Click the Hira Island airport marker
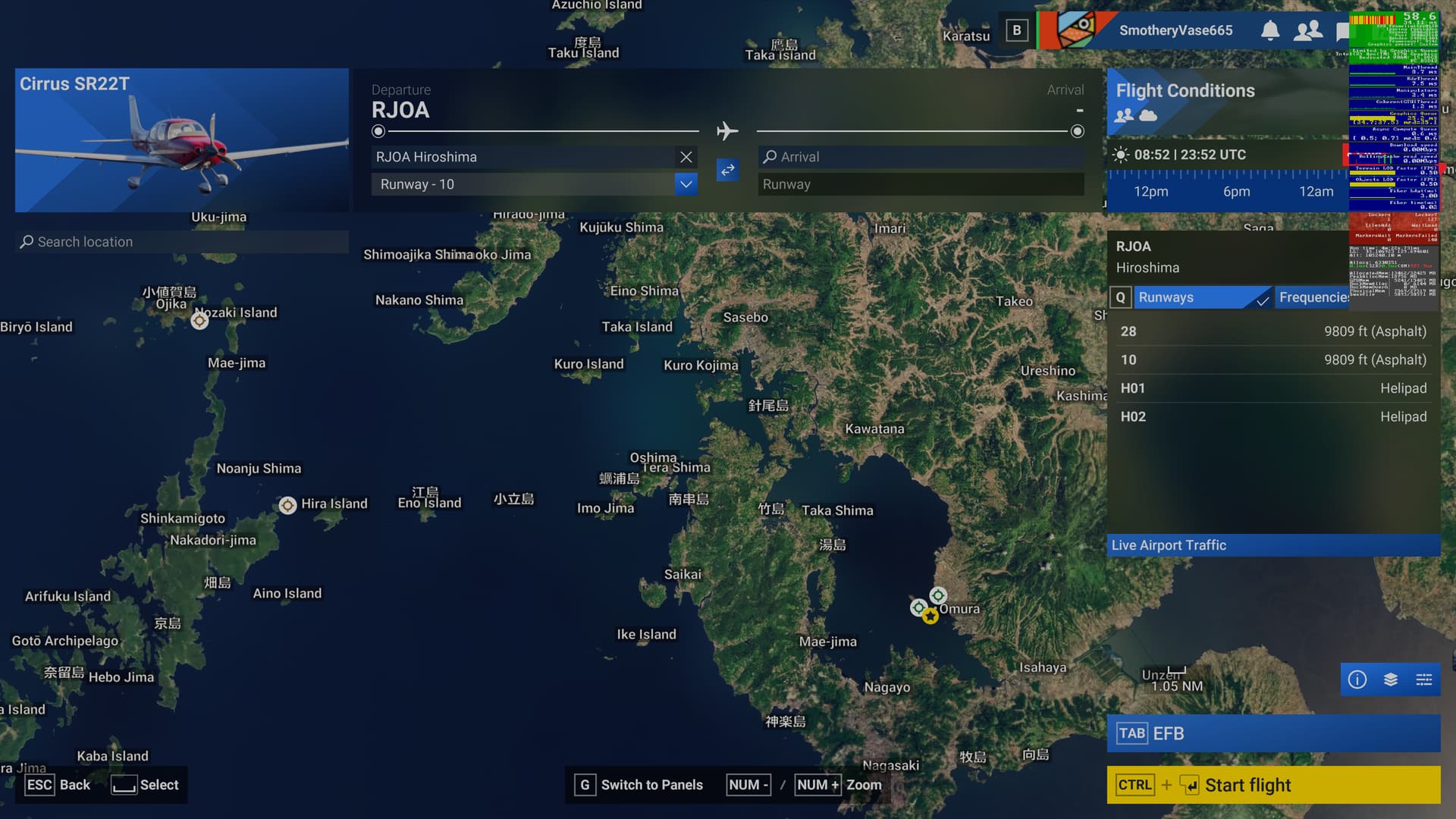This screenshot has width=1456, height=819. [x=287, y=505]
